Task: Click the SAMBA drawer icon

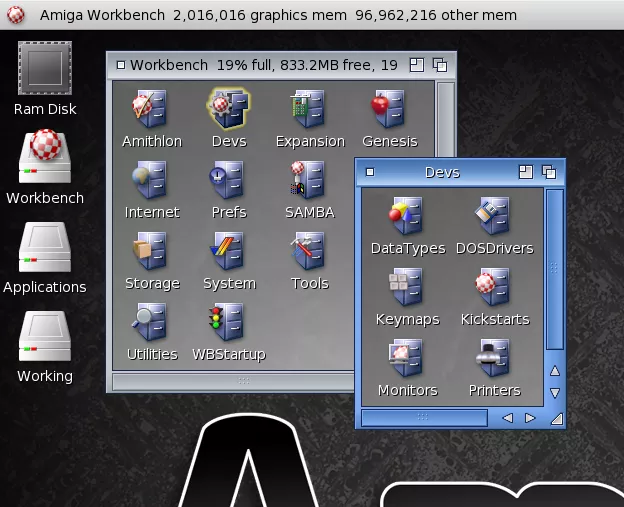Action: pos(309,180)
